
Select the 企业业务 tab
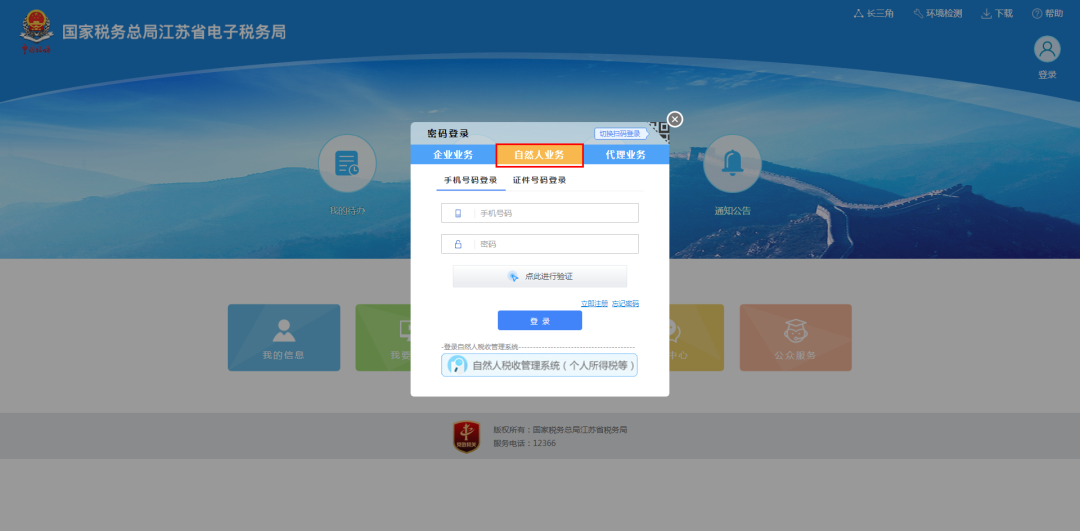point(453,155)
